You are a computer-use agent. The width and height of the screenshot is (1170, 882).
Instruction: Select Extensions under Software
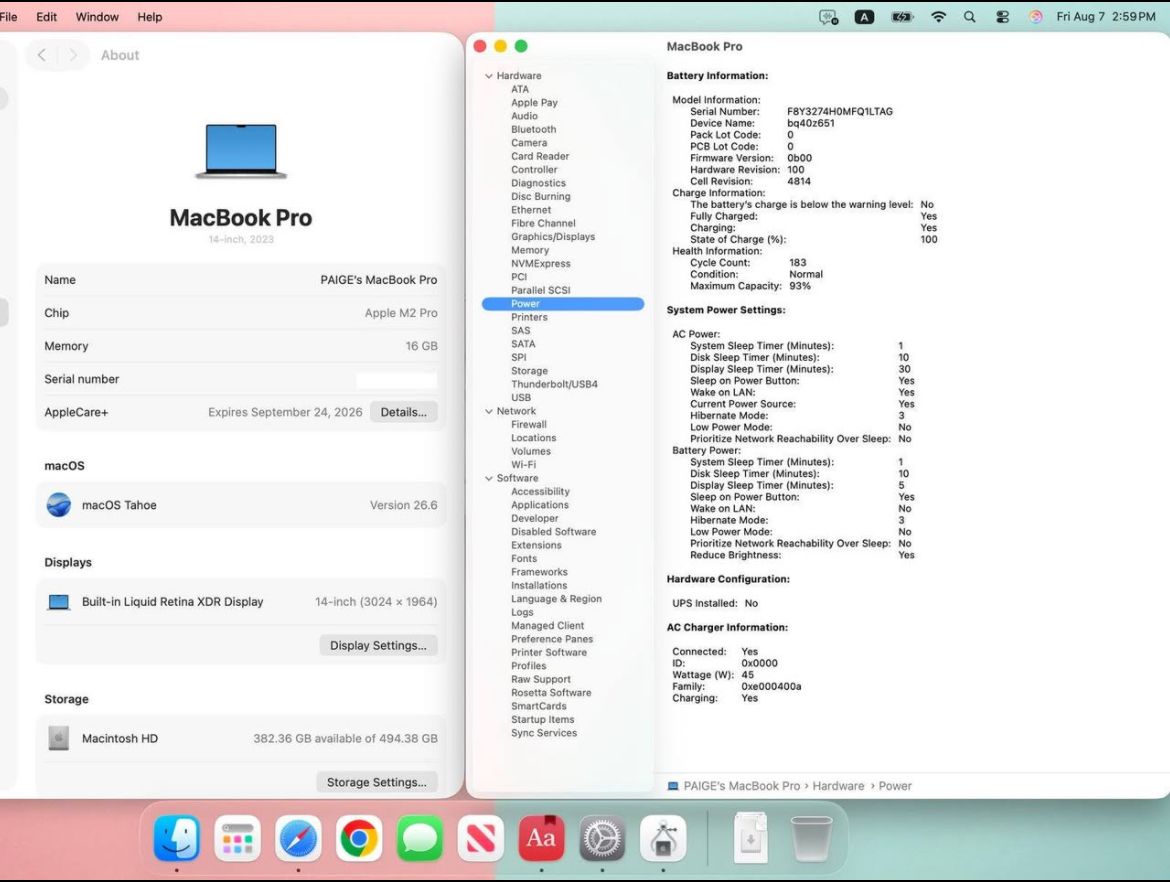[x=536, y=545]
